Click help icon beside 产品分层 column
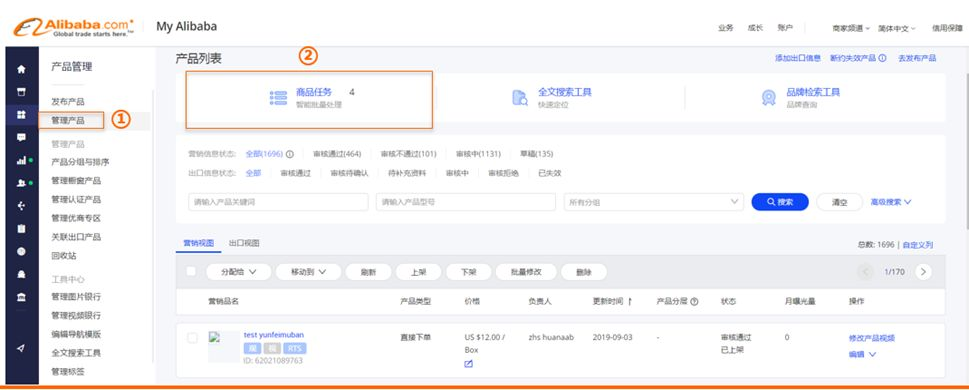The image size is (969, 390). click(694, 302)
